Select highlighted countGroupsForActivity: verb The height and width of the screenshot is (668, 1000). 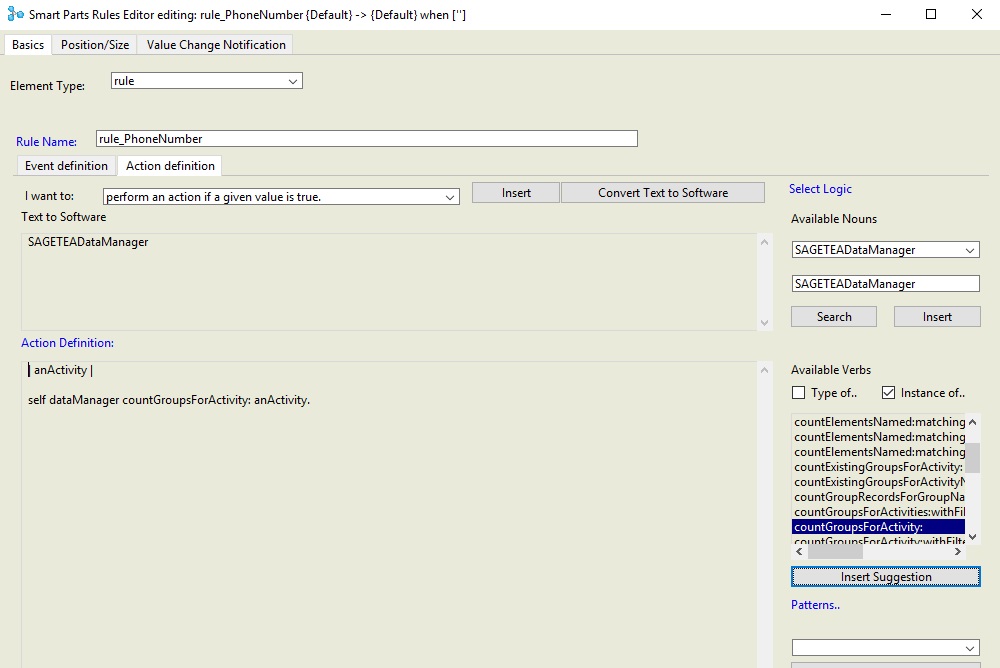(879, 527)
